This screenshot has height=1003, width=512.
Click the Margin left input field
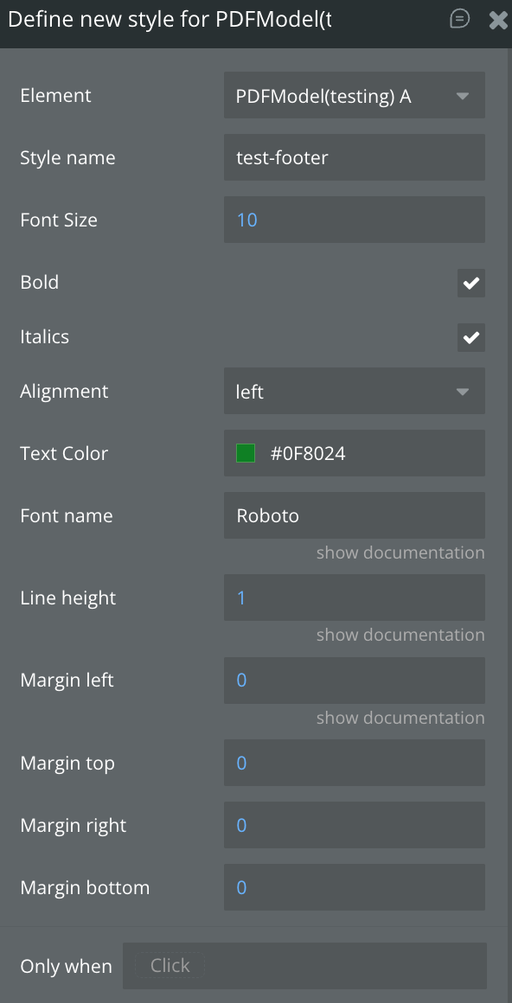pyautogui.click(x=355, y=681)
